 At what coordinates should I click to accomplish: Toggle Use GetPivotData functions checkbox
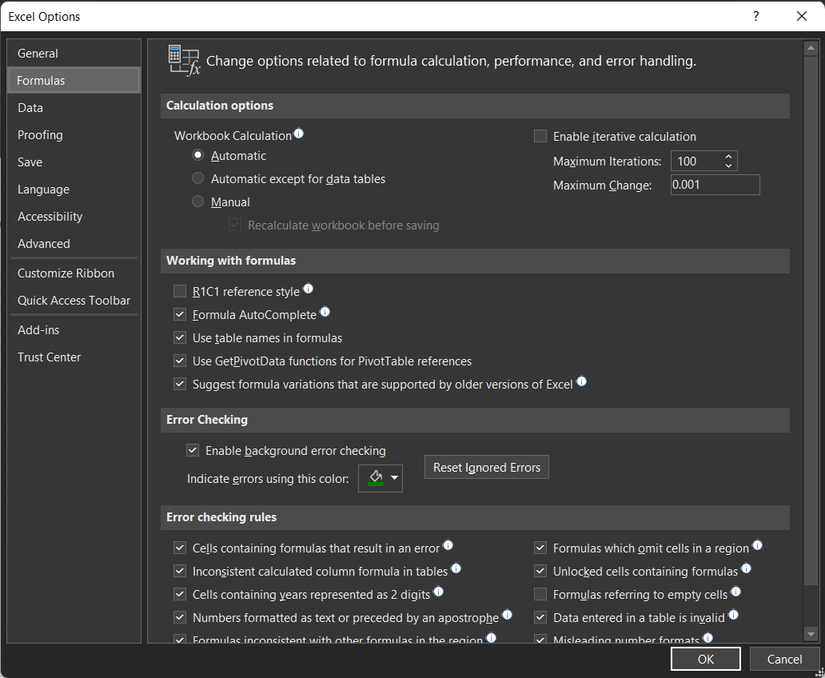[180, 361]
